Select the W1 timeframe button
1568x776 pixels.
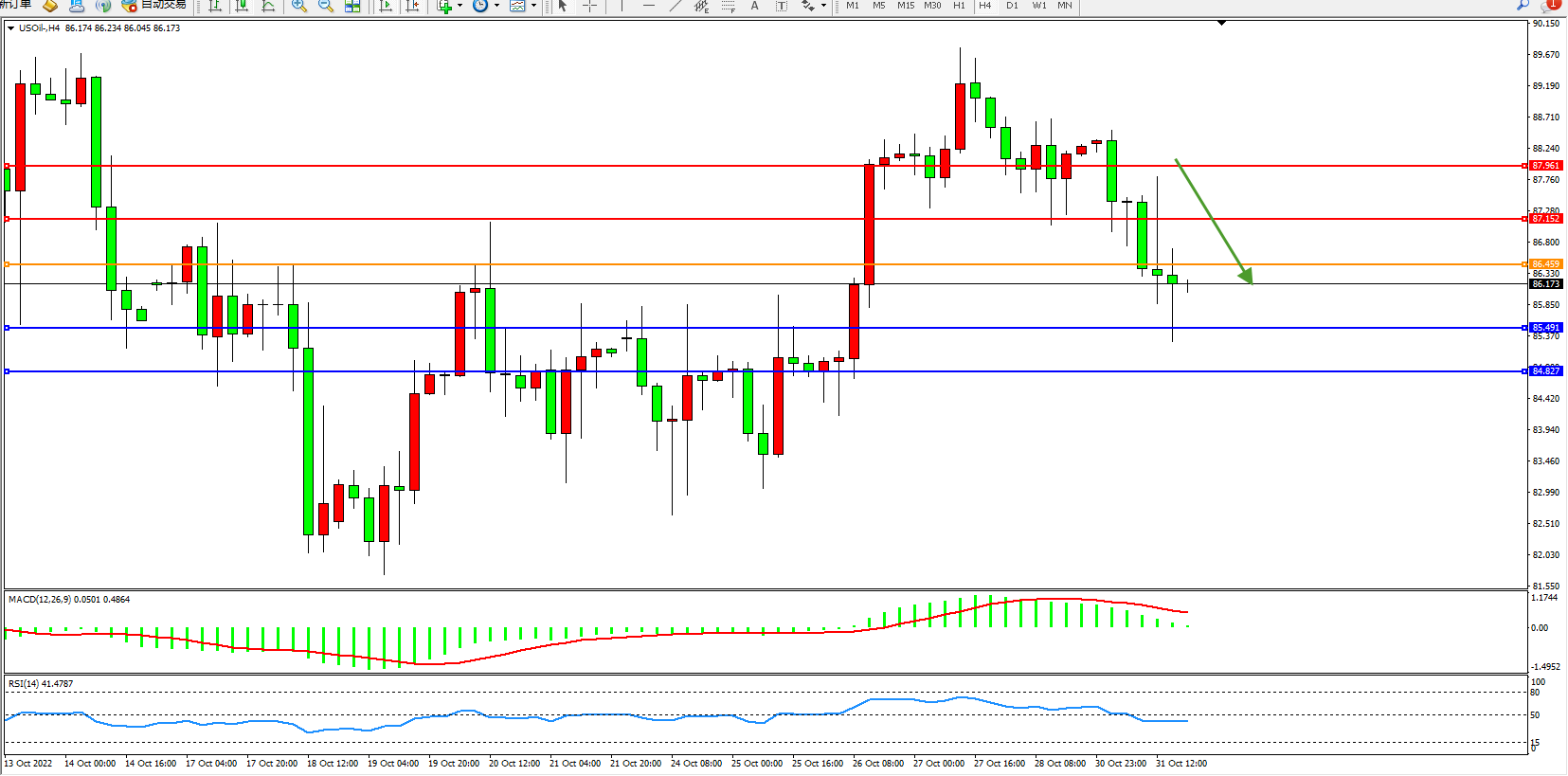(1039, 6)
